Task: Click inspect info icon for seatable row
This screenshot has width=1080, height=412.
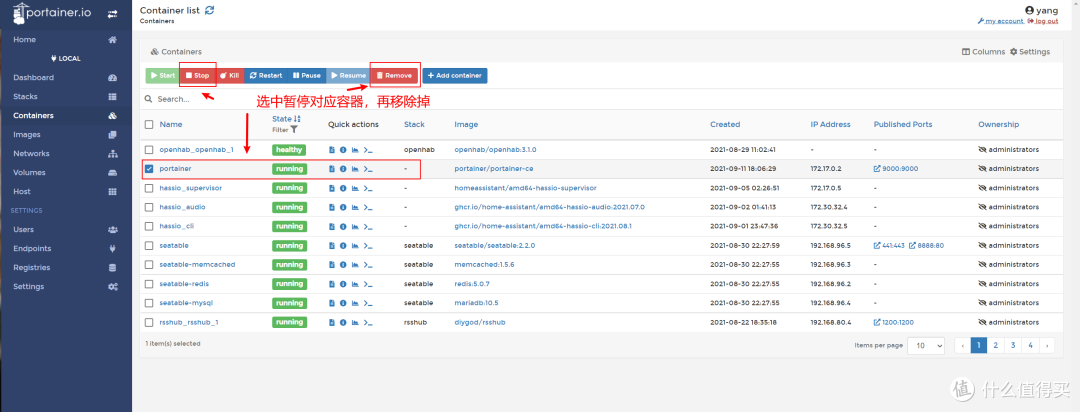Action: [343, 245]
